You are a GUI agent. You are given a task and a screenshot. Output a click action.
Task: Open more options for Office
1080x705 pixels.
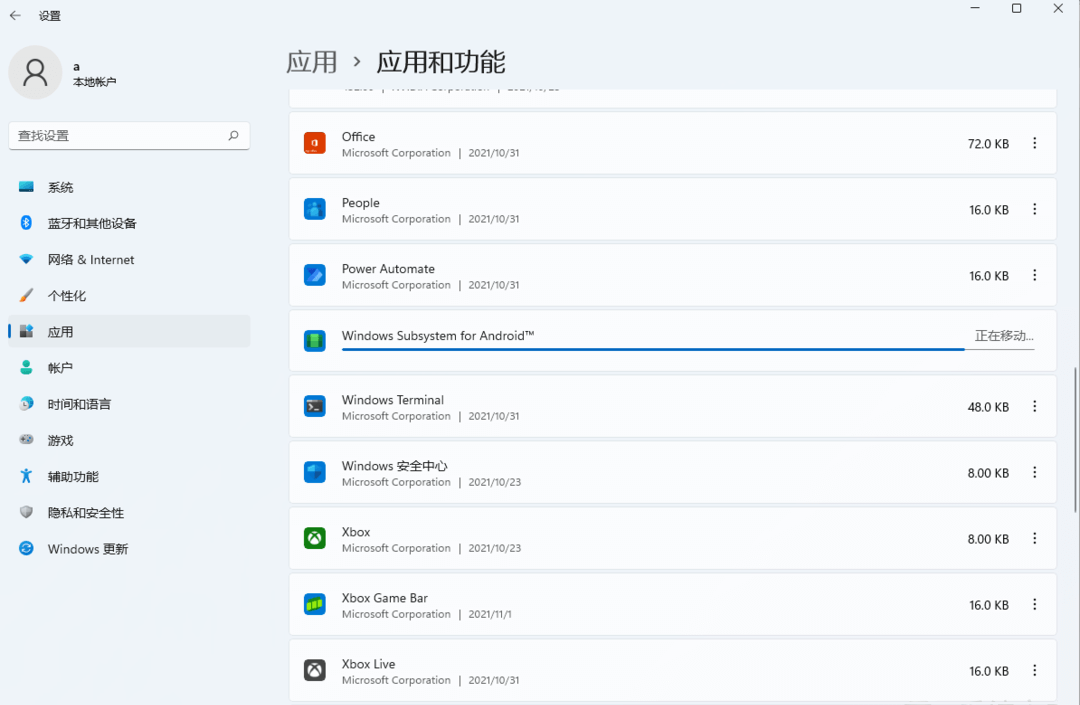click(1035, 143)
